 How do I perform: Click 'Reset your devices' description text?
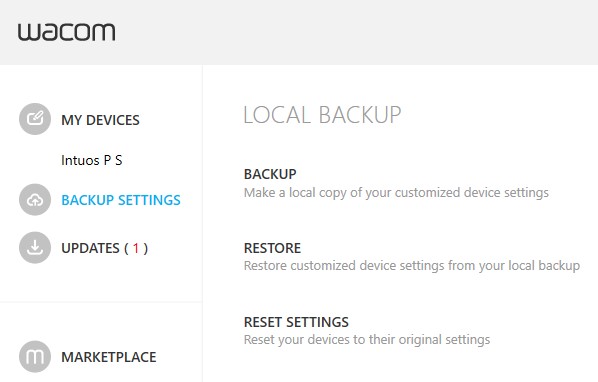[x=367, y=340]
